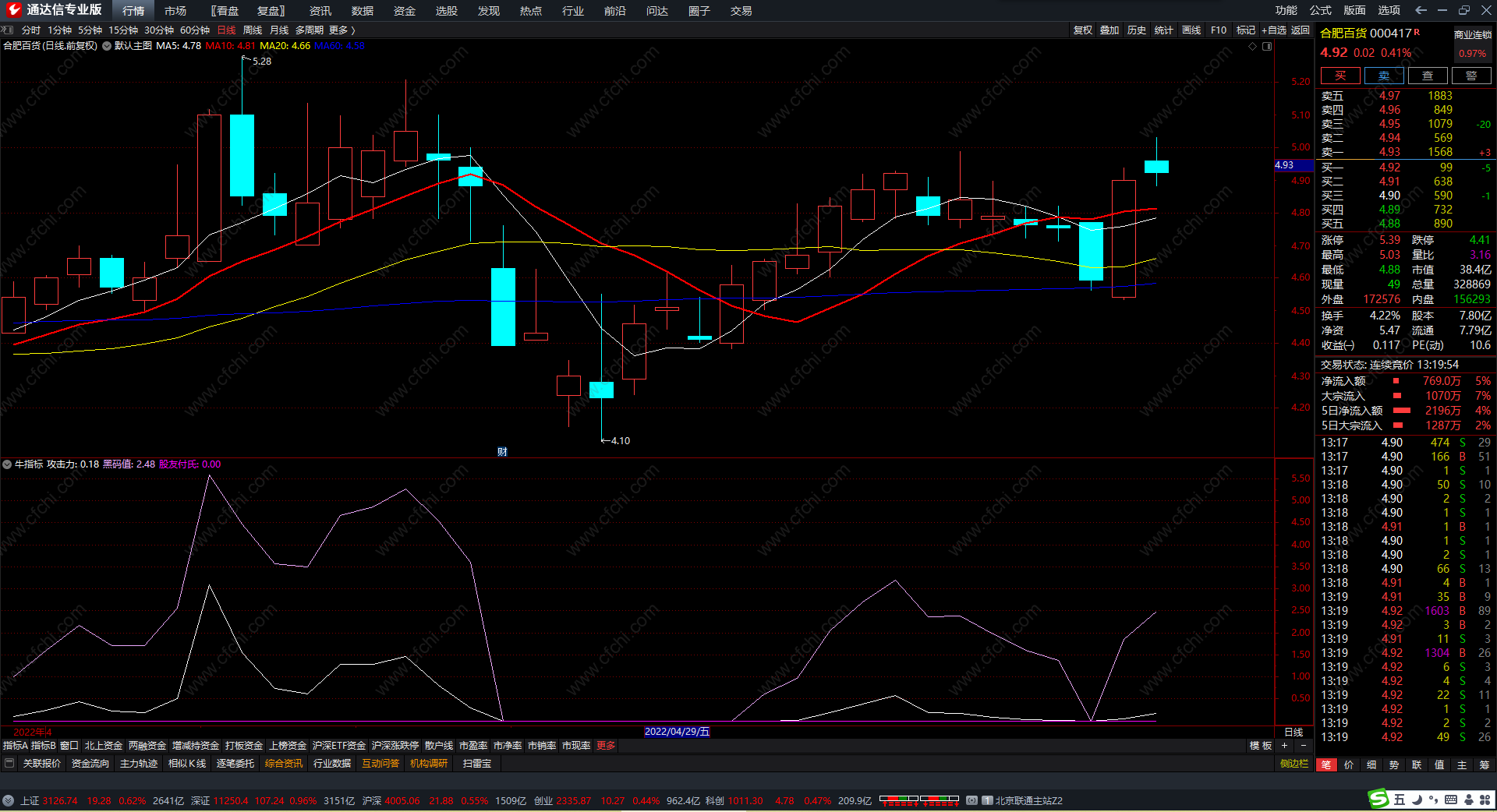
Task: Click the Sogou punctuation icon
Action: coord(1433,800)
